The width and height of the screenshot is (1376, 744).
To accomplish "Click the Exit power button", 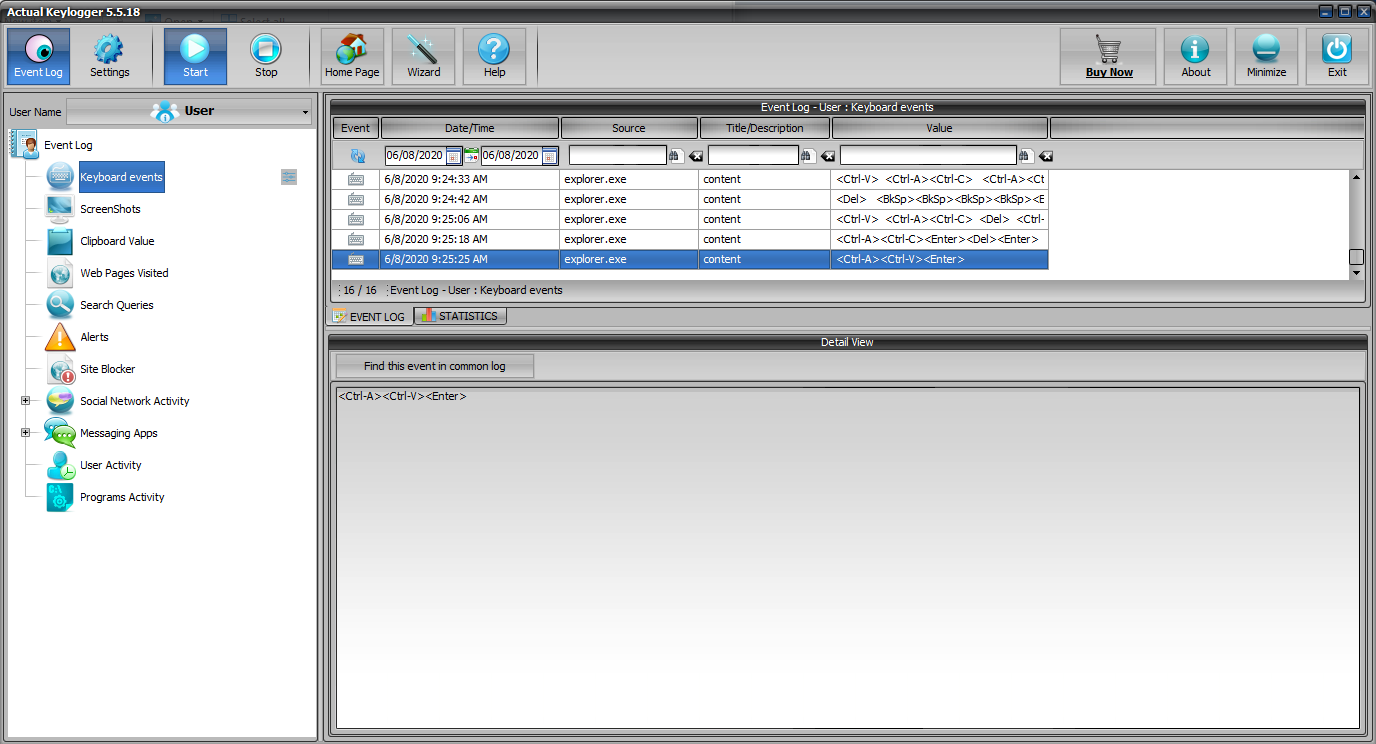I will click(1337, 56).
